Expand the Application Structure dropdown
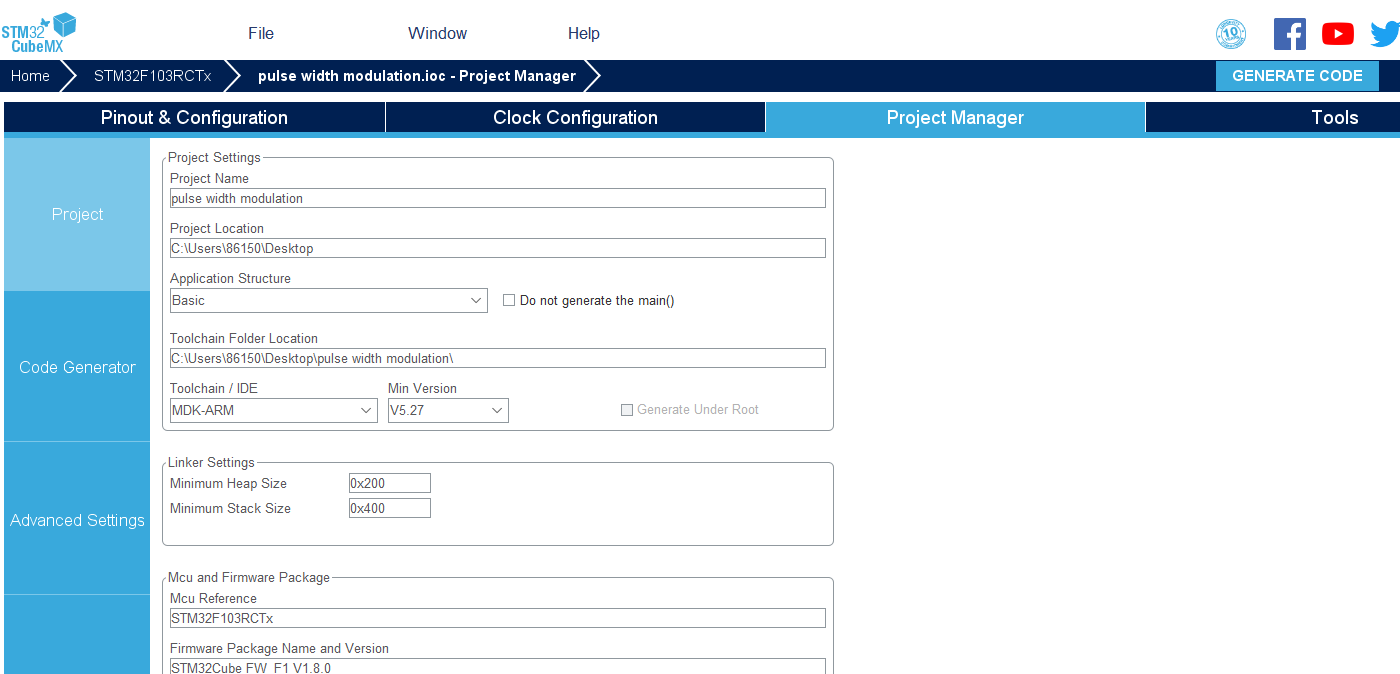This screenshot has height=674, width=1400. coord(329,300)
